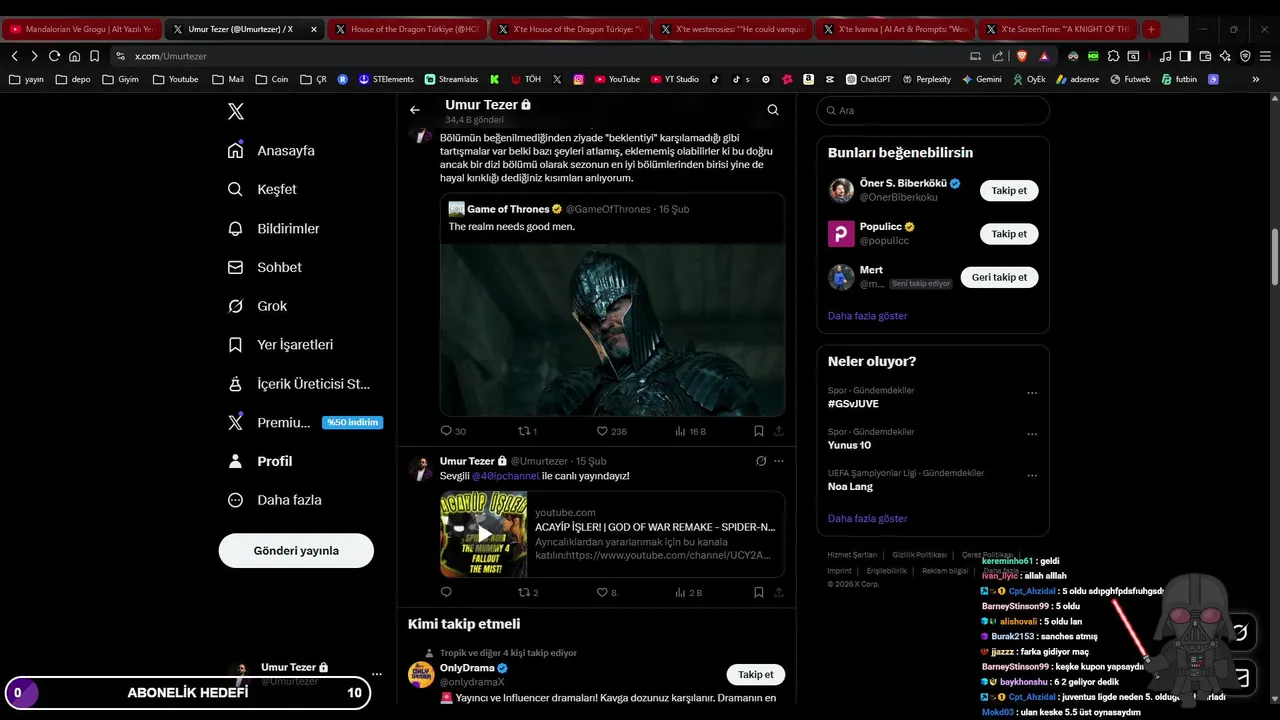Open Sohbet messages
This screenshot has width=1280, height=720.
click(264, 267)
